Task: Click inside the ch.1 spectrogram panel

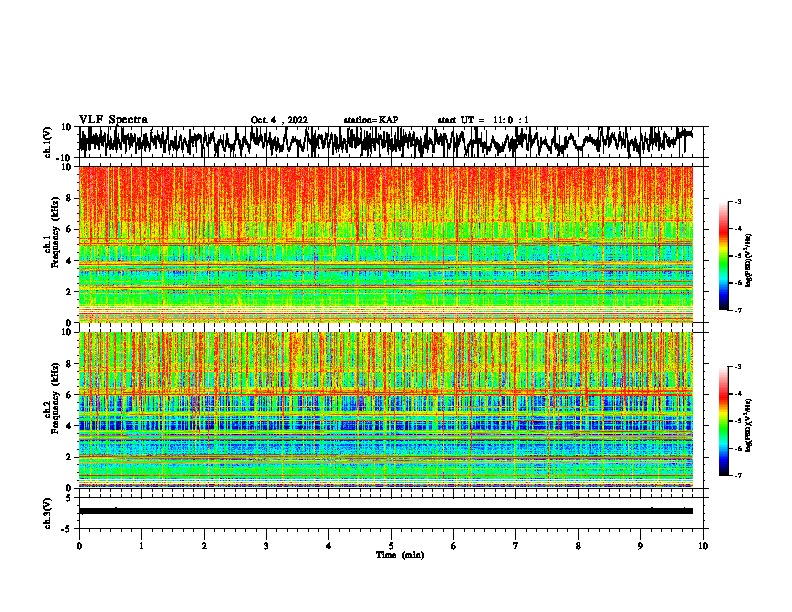Action: coord(385,244)
